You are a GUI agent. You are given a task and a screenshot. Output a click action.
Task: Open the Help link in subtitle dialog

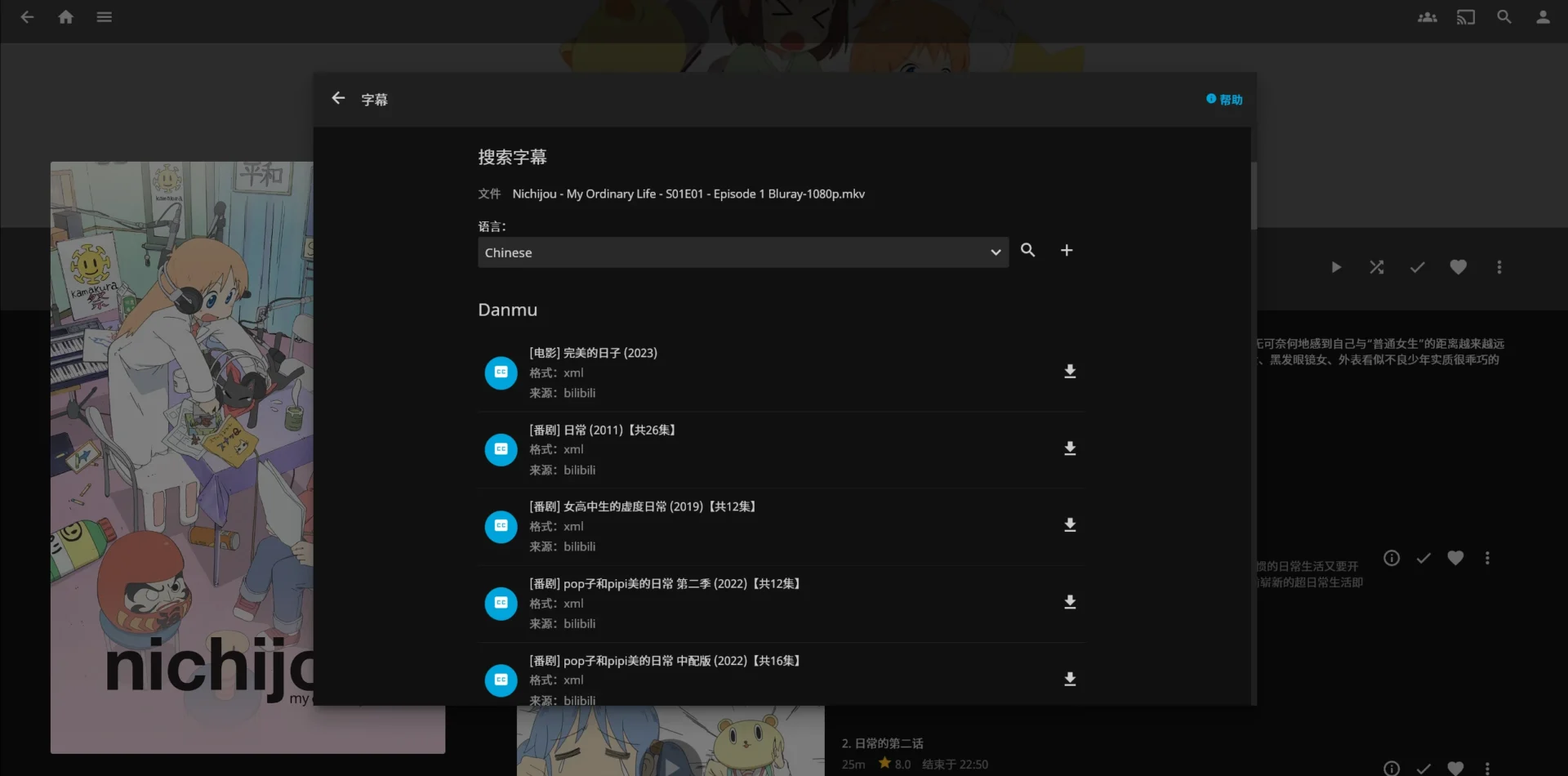pyautogui.click(x=1224, y=100)
